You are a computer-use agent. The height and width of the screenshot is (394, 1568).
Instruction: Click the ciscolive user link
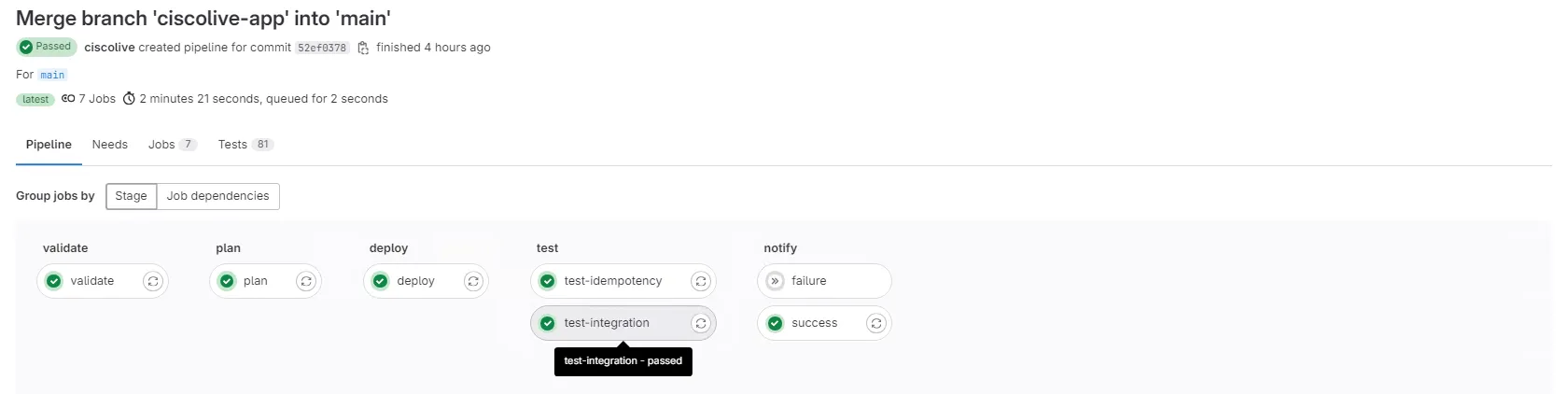[x=109, y=48]
